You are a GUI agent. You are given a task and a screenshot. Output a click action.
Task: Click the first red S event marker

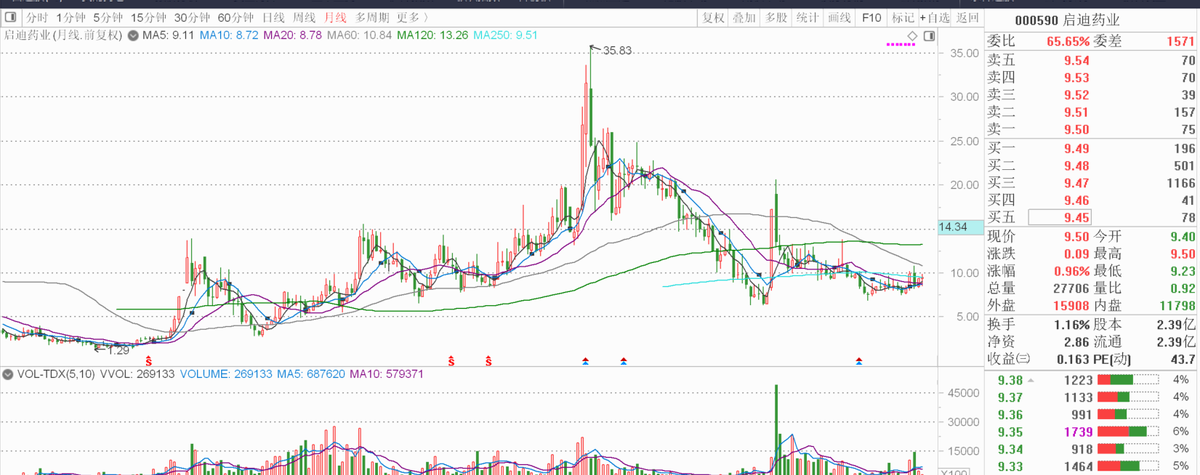[x=149, y=360]
